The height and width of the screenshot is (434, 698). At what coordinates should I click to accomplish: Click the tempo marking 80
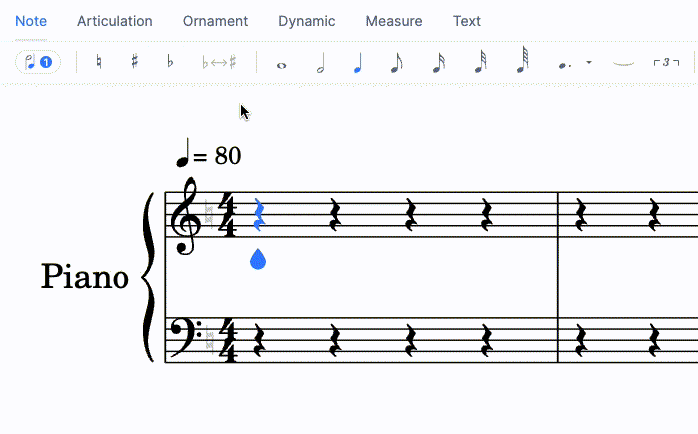pyautogui.click(x=208, y=156)
